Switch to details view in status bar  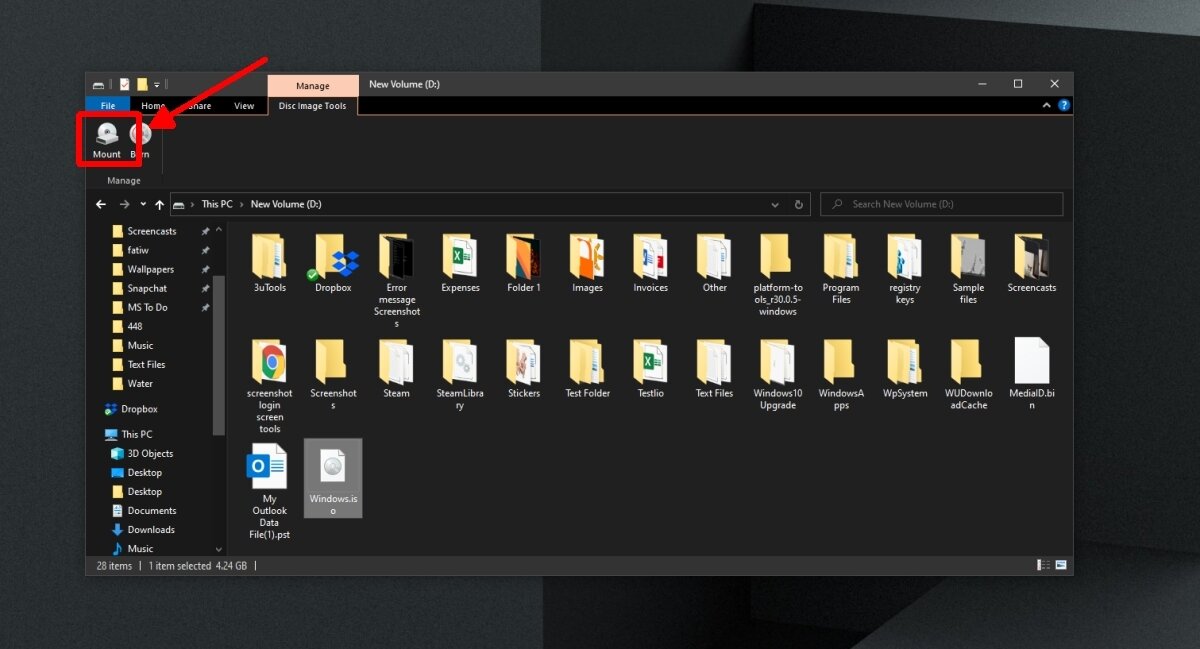(1045, 566)
